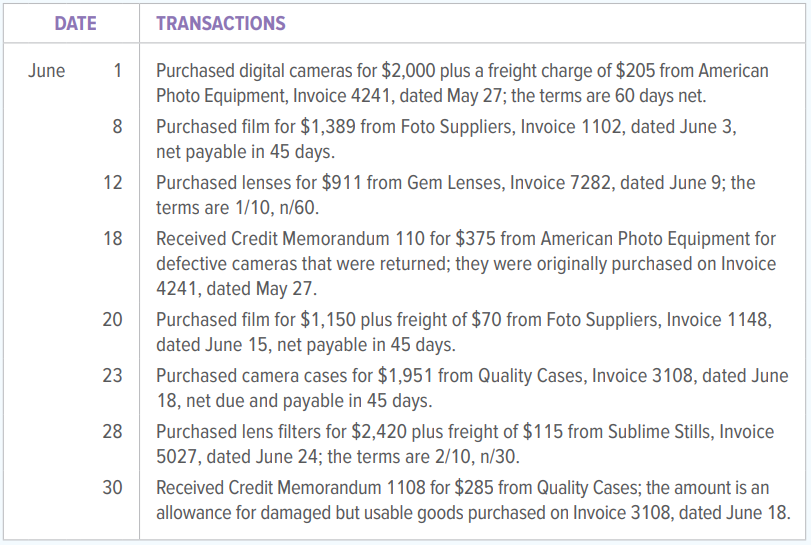Select the date 12 cell

(113, 183)
